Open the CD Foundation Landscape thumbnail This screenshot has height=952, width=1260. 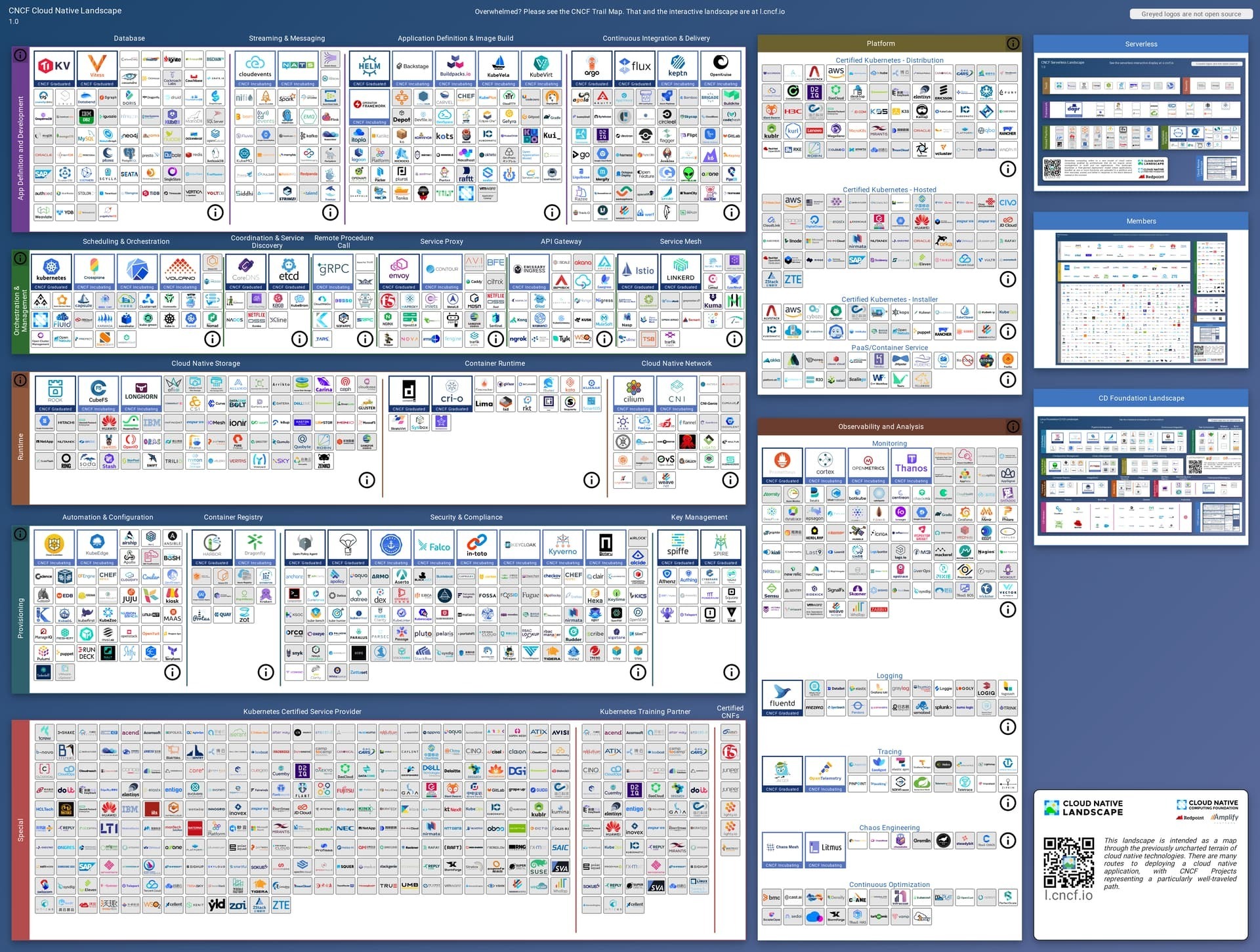1141,475
